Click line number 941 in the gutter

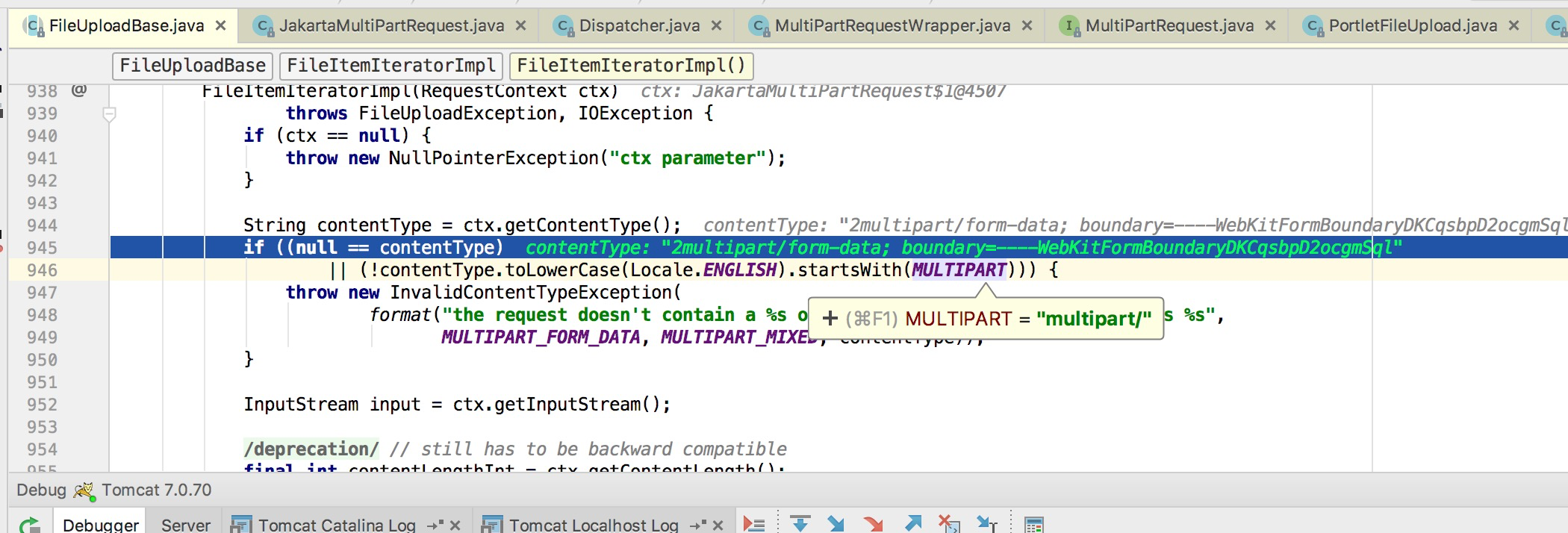(42, 158)
